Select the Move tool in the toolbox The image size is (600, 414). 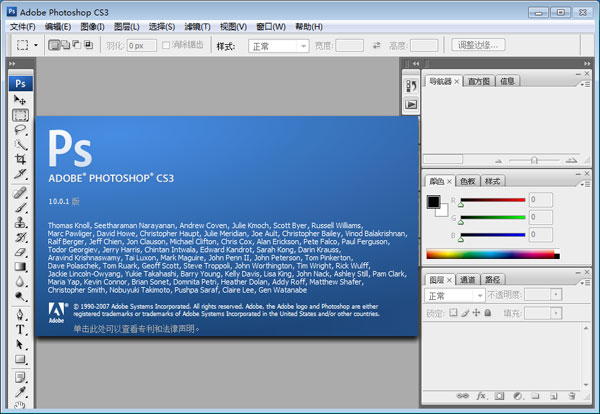pos(20,100)
